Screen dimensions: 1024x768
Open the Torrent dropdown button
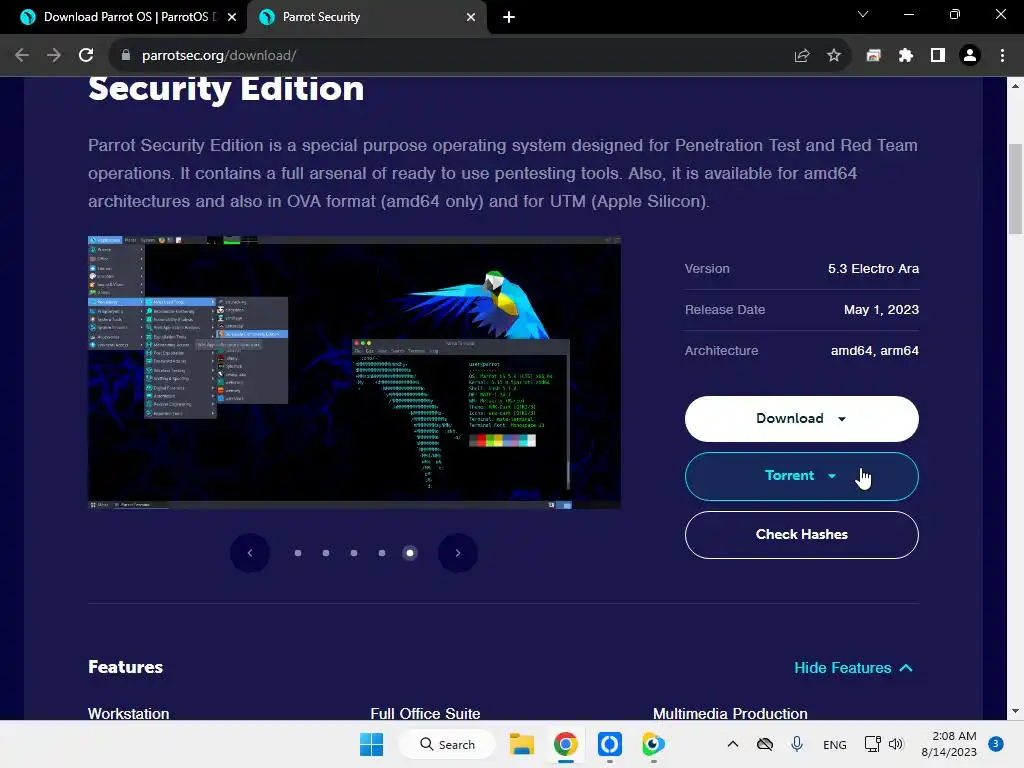point(801,476)
